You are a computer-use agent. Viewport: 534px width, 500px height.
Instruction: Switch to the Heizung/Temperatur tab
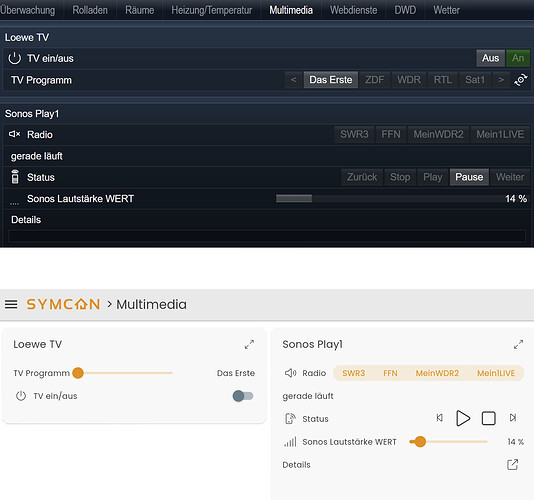point(212,10)
